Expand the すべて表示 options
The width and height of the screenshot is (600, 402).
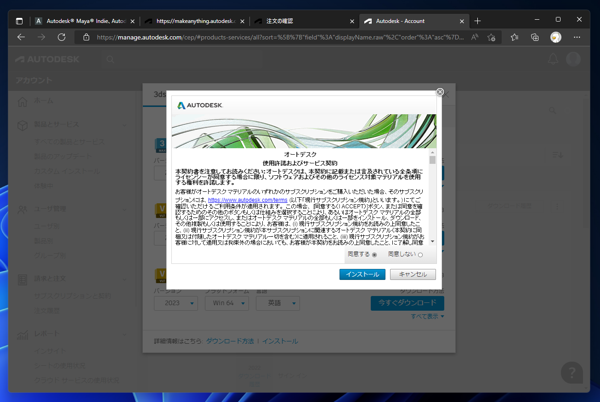click(x=427, y=316)
